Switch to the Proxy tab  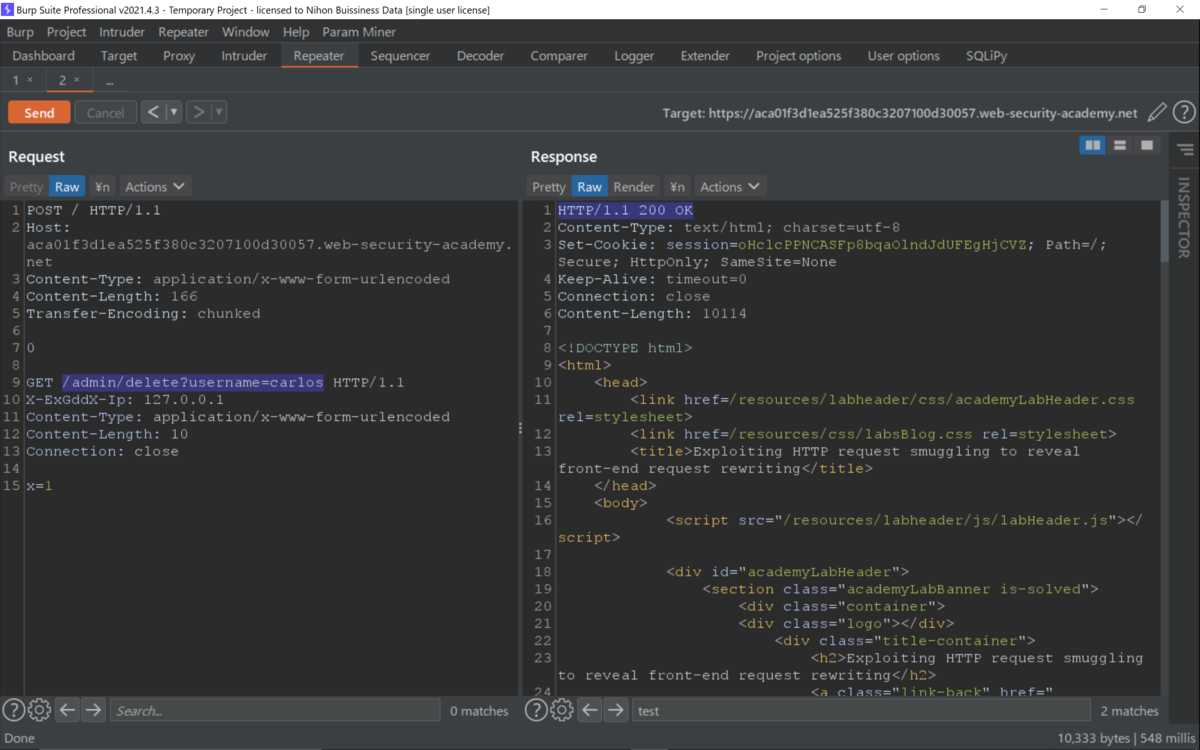[x=179, y=56]
